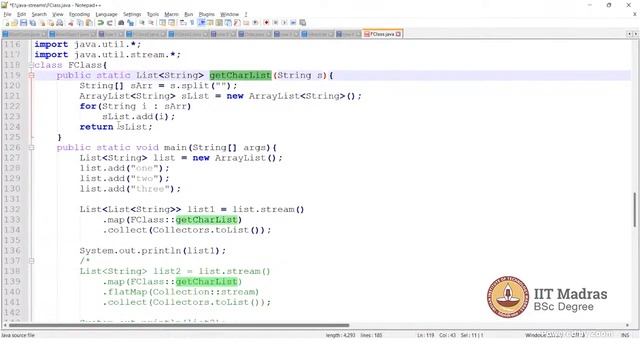Click the tab bar scroll-left arrow
Screen dimensions: 640x360
(629, 34)
